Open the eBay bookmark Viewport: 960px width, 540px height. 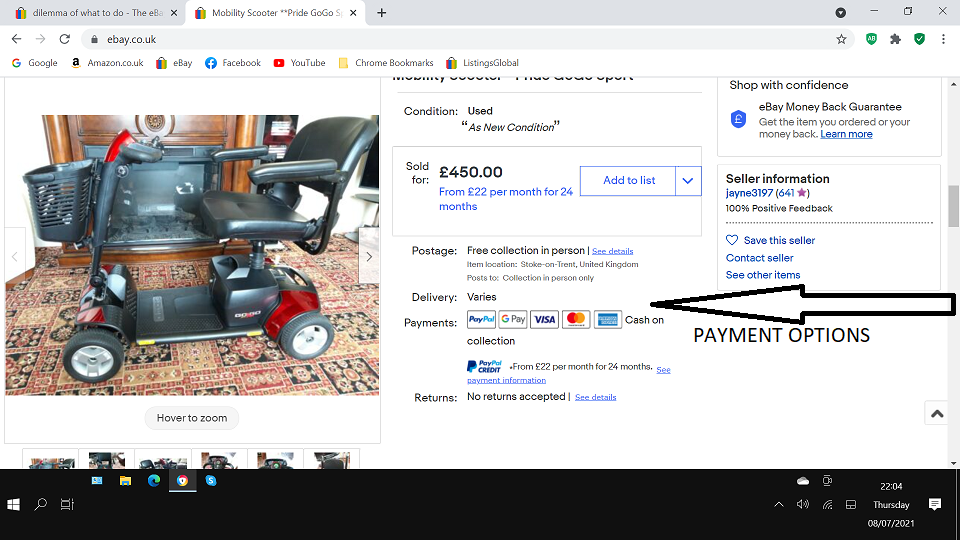[174, 63]
